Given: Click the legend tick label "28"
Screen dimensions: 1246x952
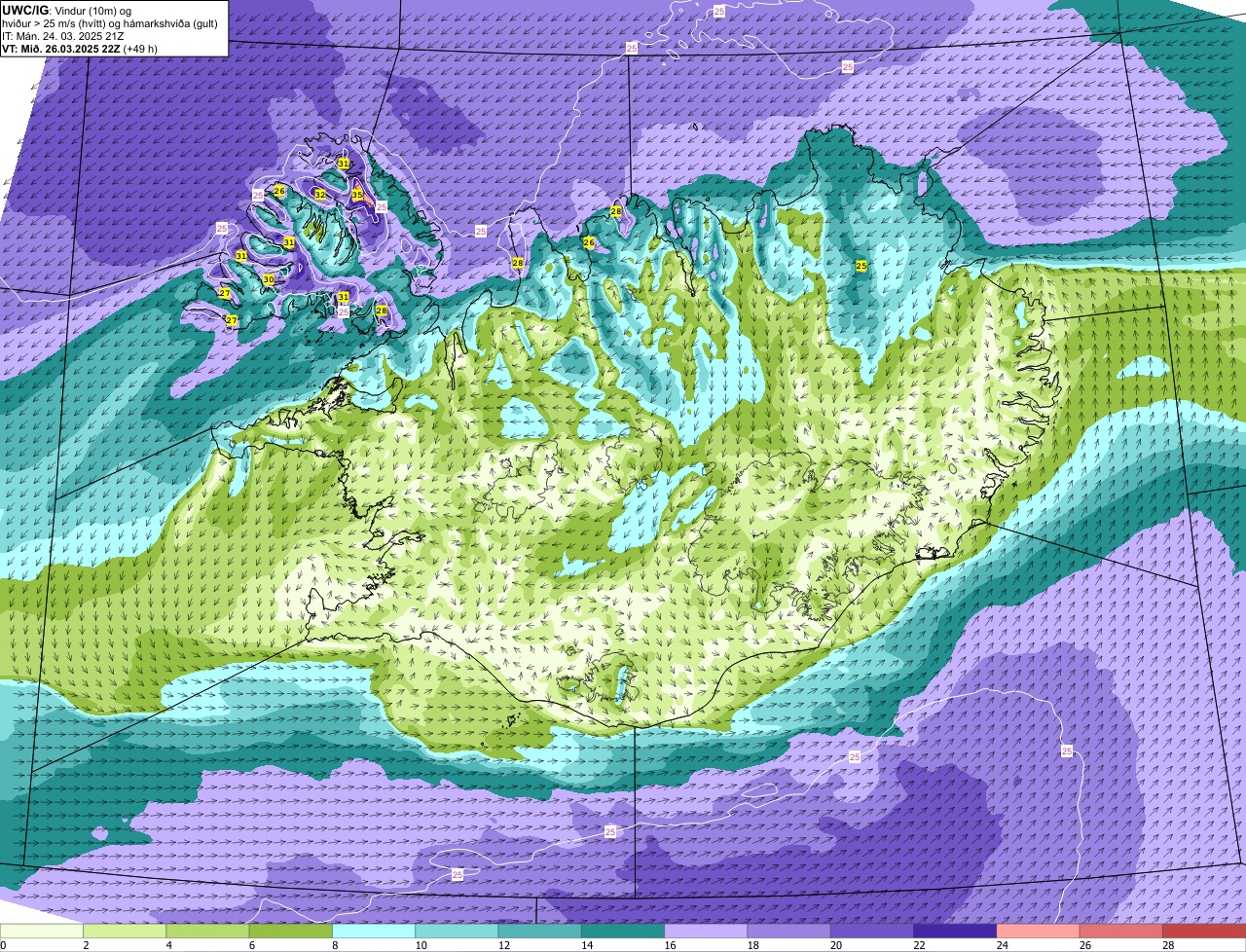Looking at the screenshot, I should click(1168, 945).
